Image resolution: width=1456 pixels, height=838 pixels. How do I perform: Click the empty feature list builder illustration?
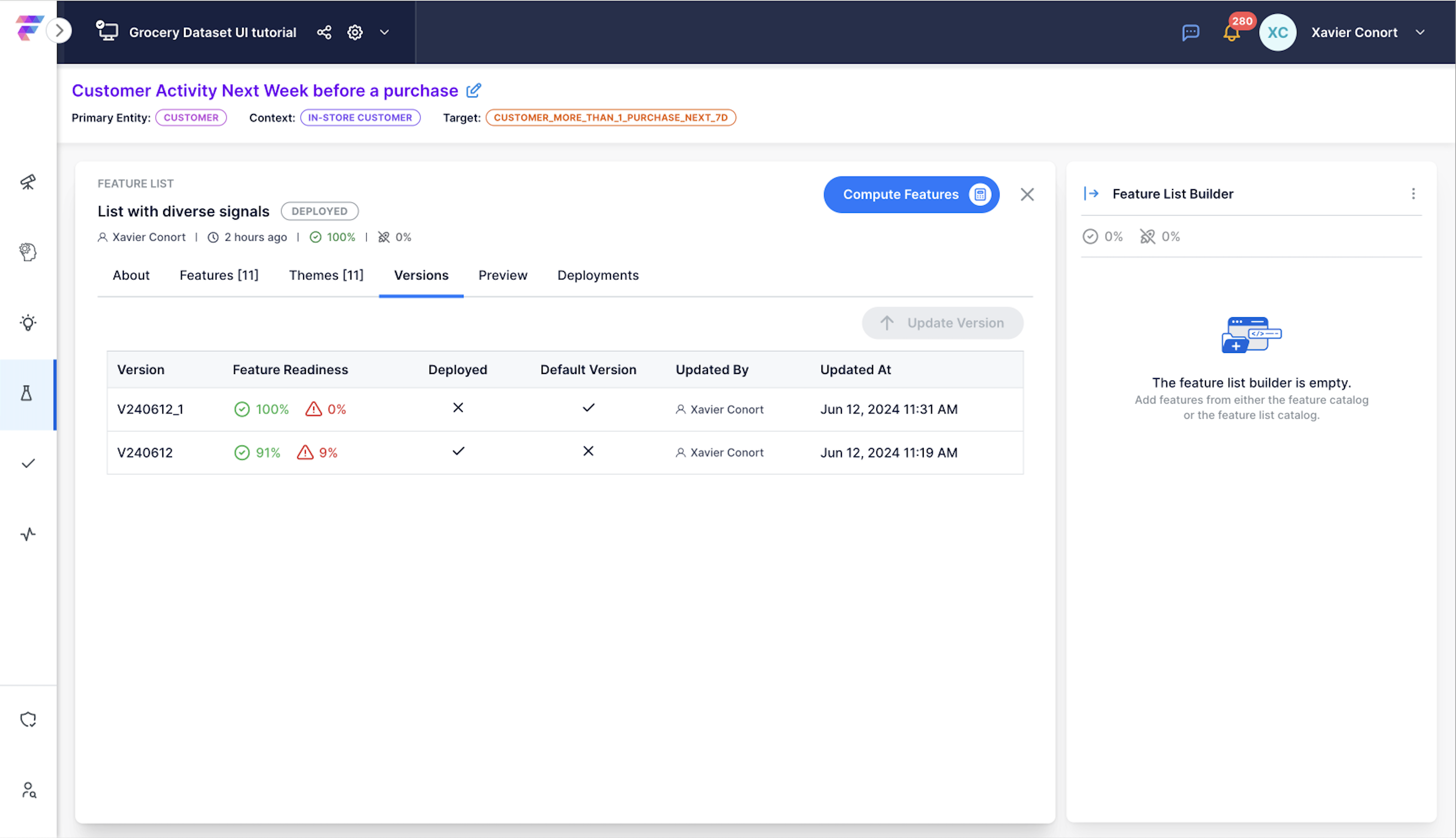[x=1251, y=334]
